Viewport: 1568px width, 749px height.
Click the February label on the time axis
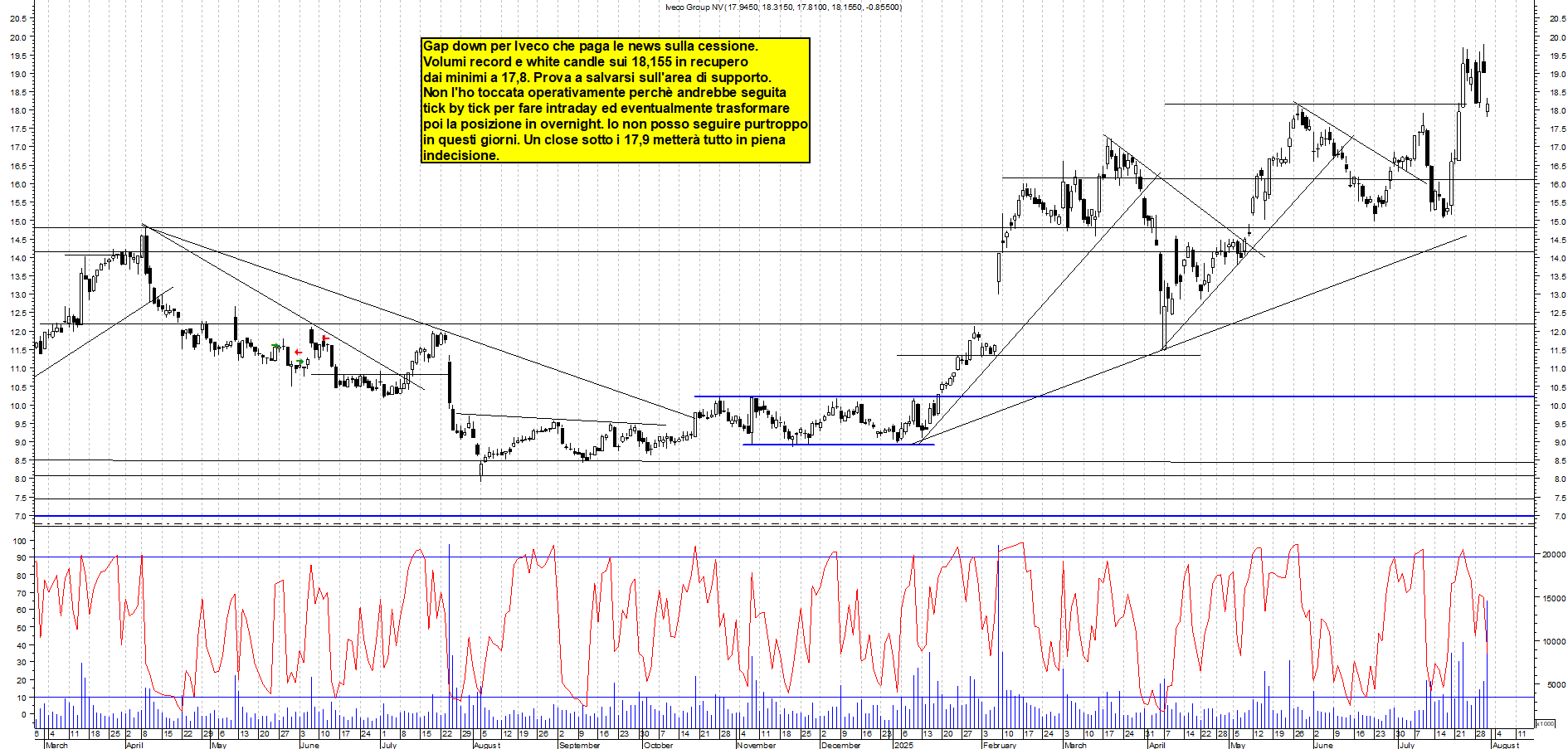coord(999,745)
